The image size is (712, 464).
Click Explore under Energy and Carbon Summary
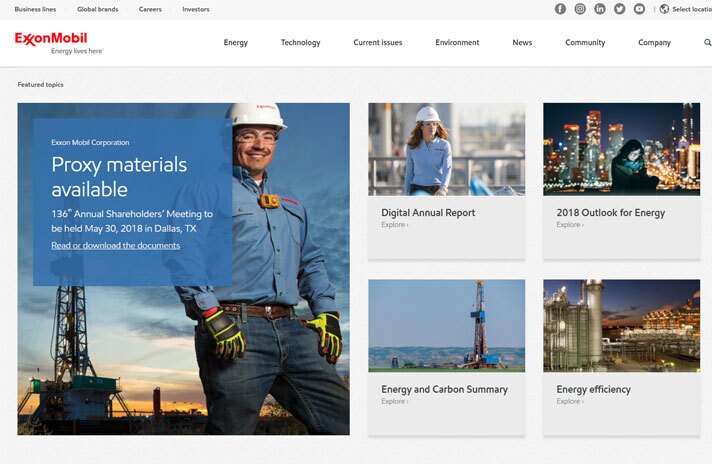click(x=395, y=401)
